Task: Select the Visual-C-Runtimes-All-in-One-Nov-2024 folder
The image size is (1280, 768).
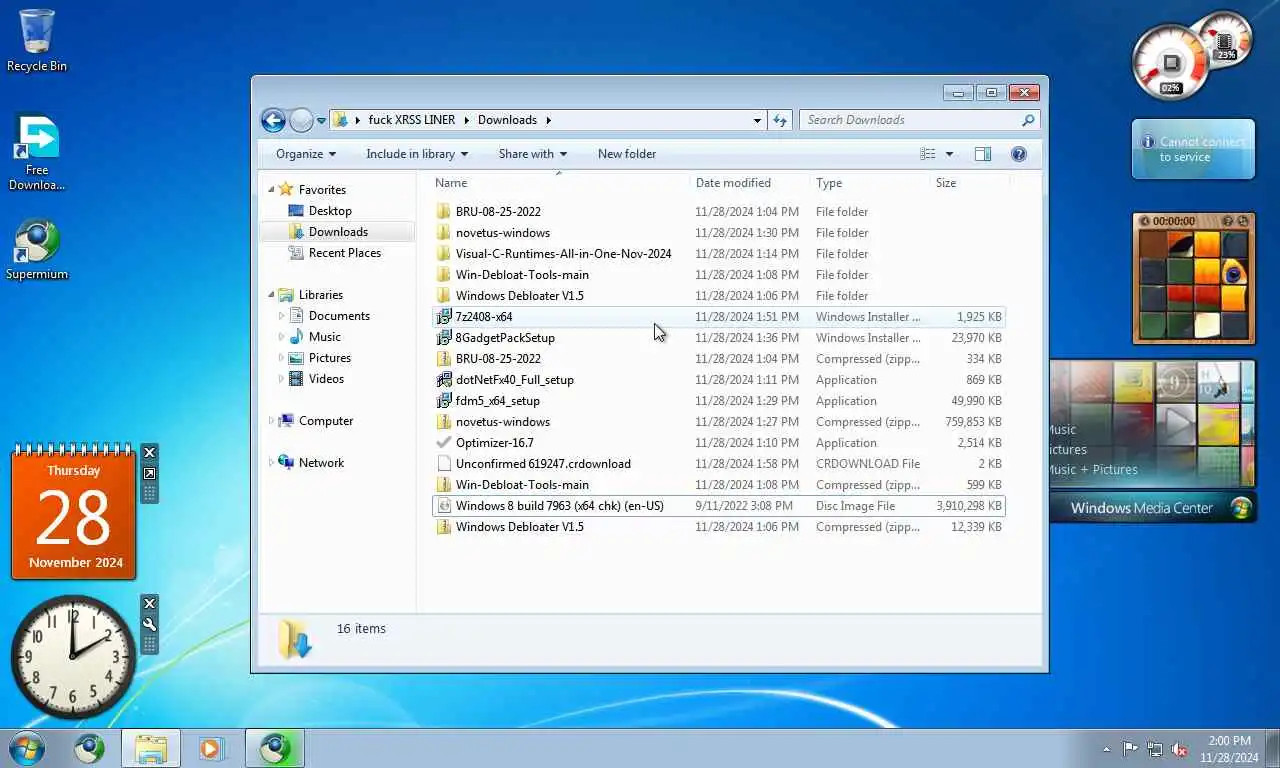Action: tap(719, 254)
